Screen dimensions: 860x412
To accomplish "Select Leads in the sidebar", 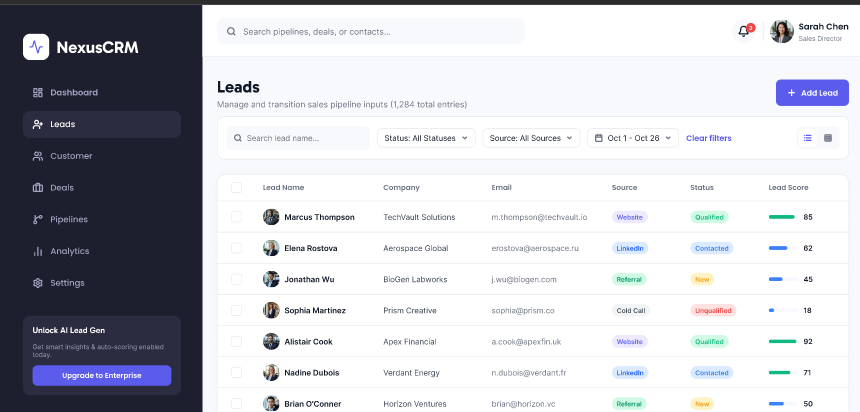I will (x=102, y=124).
